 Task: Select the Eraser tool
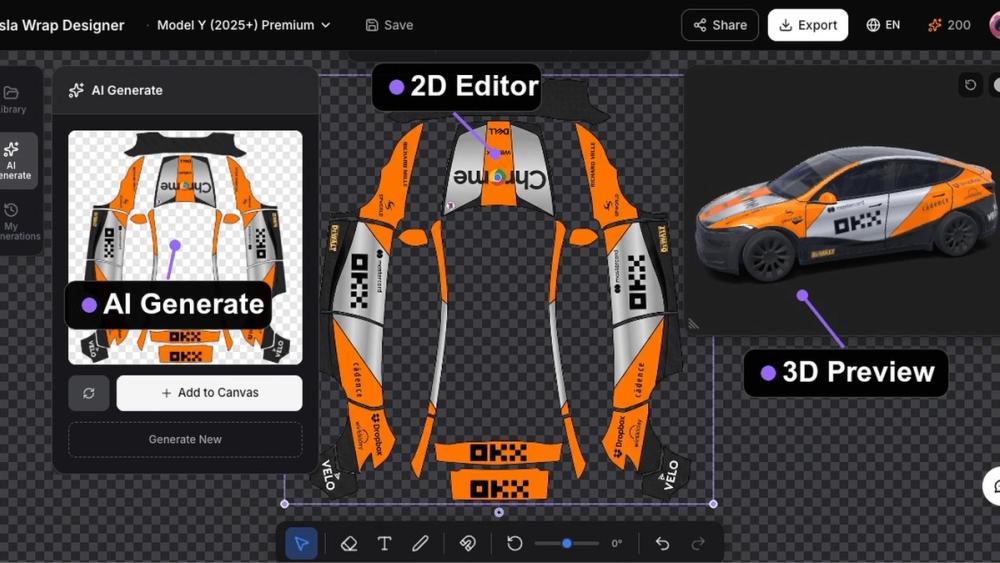point(349,543)
